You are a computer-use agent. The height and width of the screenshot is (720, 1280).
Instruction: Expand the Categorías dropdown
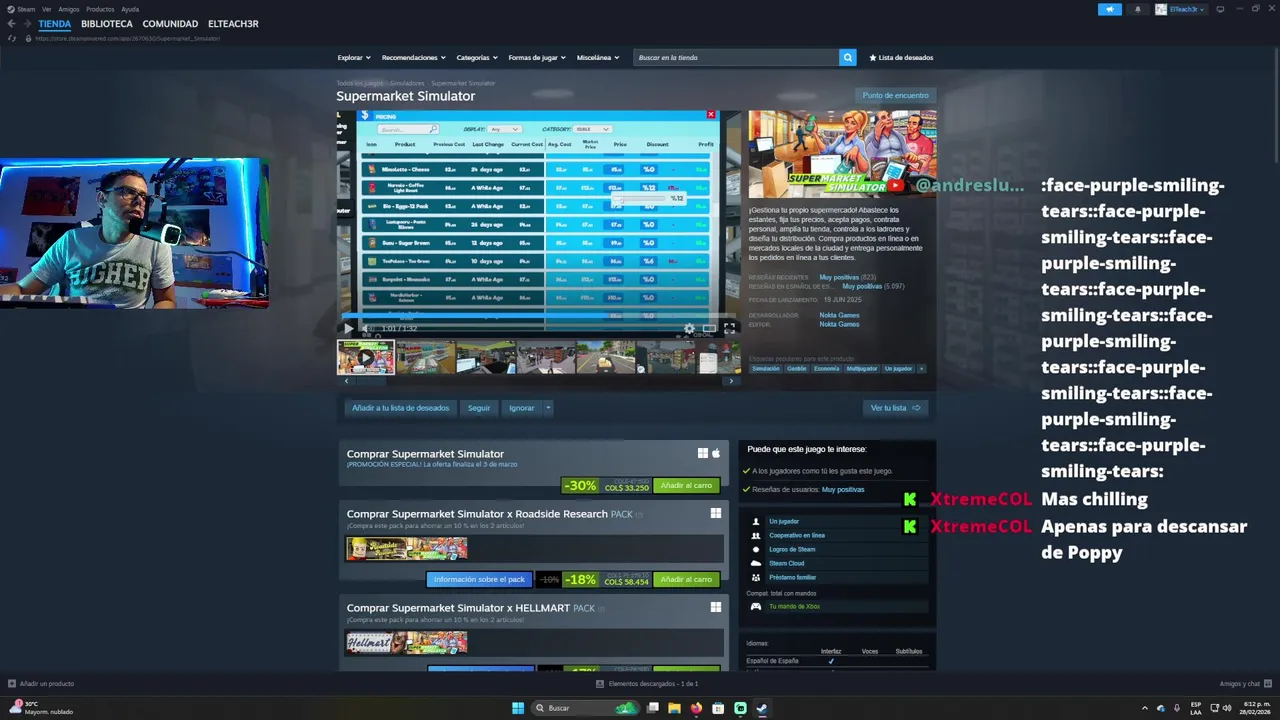[477, 57]
